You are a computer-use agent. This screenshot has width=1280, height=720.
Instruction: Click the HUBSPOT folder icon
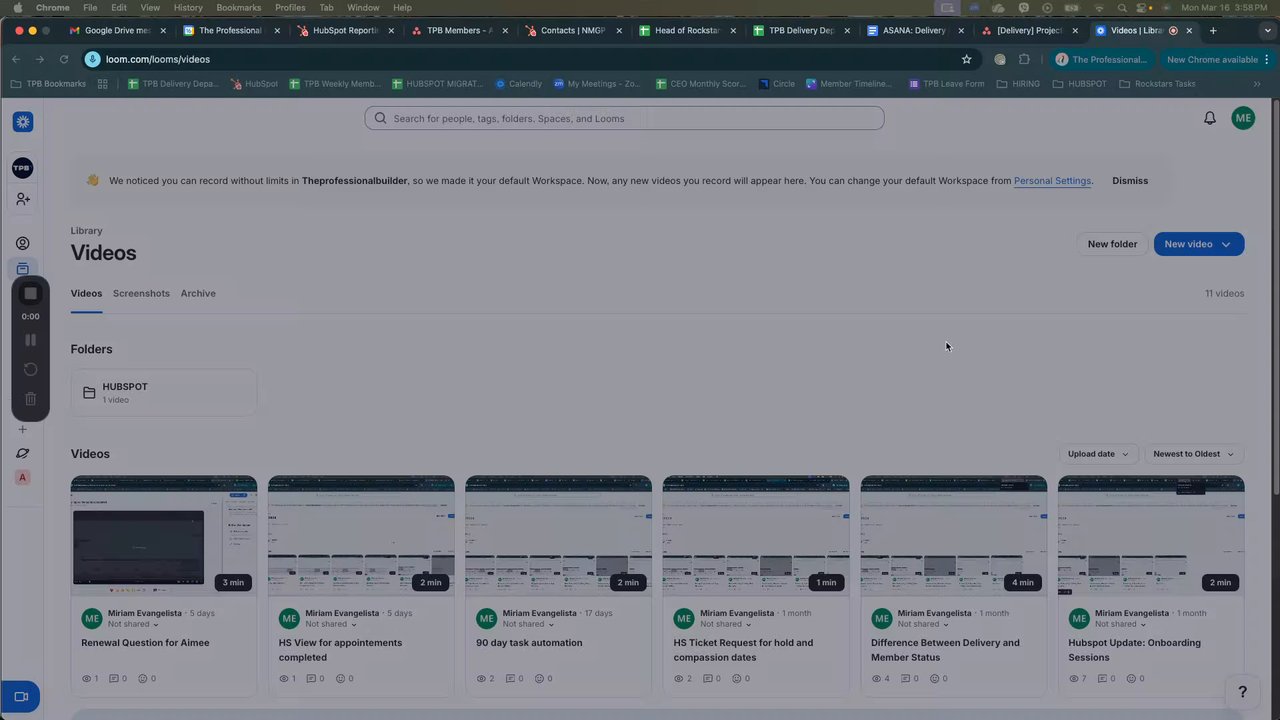pyautogui.click(x=89, y=392)
